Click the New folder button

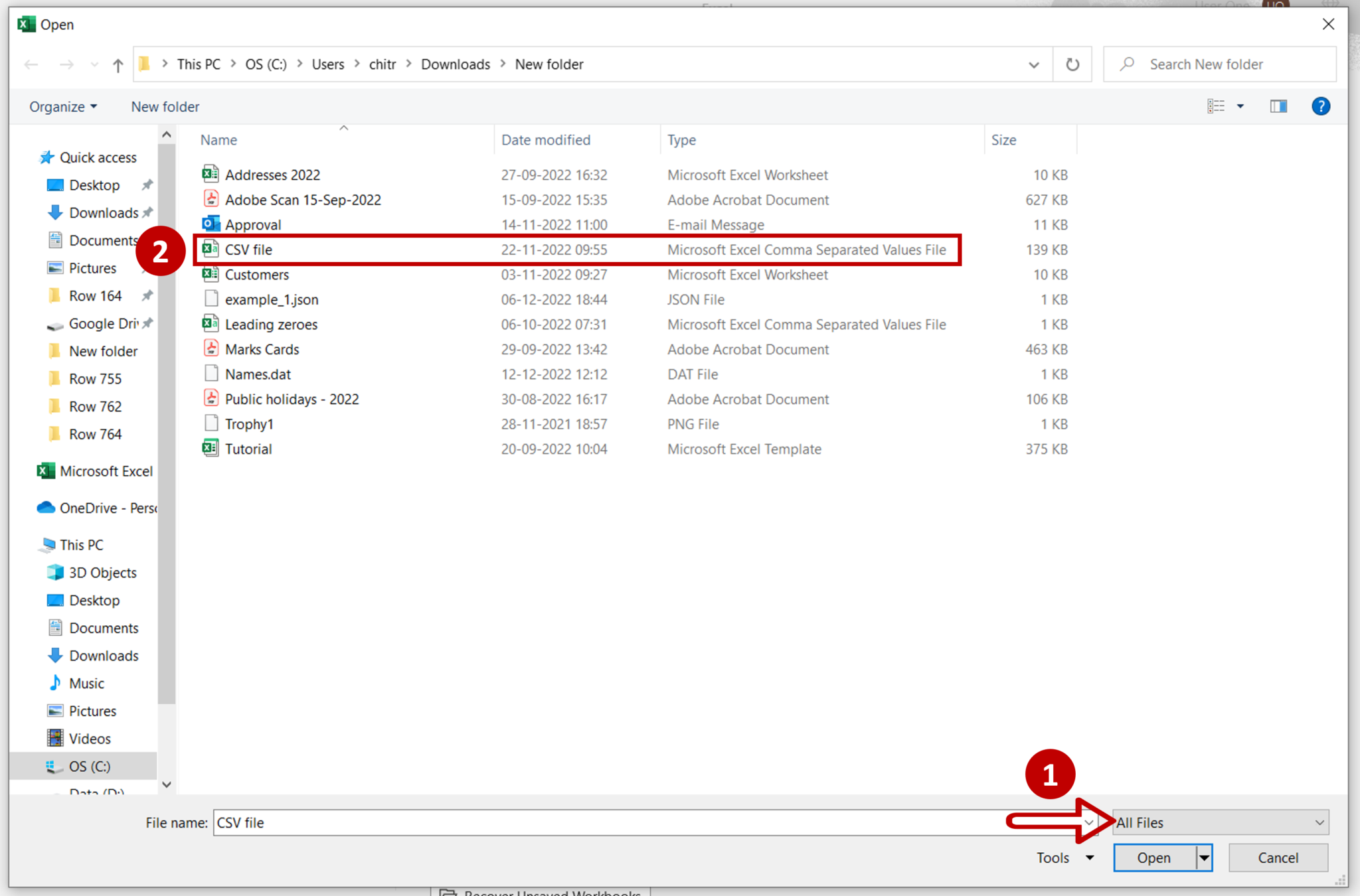pyautogui.click(x=165, y=106)
